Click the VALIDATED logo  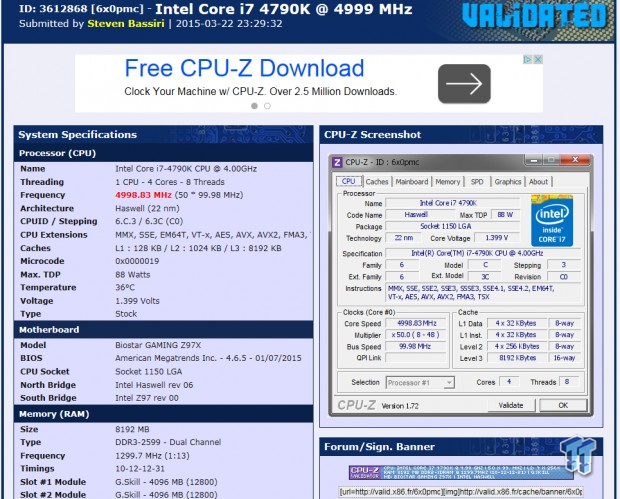click(x=534, y=16)
